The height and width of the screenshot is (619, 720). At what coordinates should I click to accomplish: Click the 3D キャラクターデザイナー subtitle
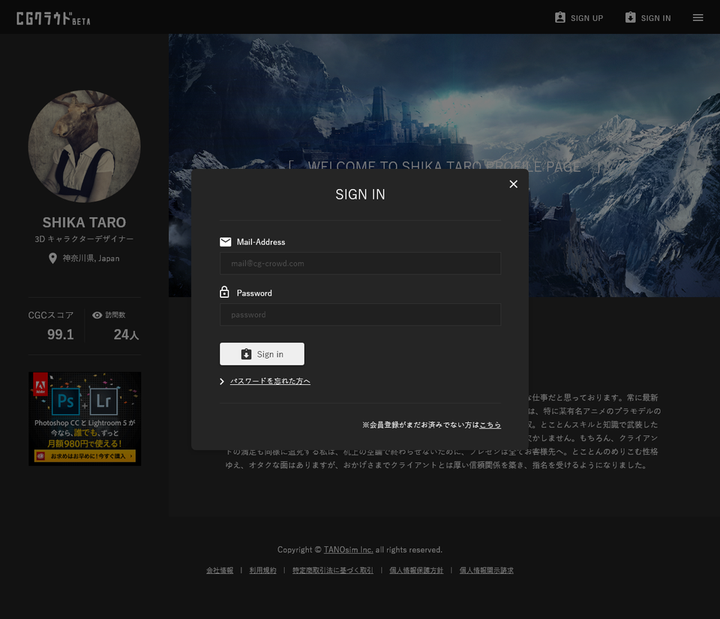coord(84,239)
